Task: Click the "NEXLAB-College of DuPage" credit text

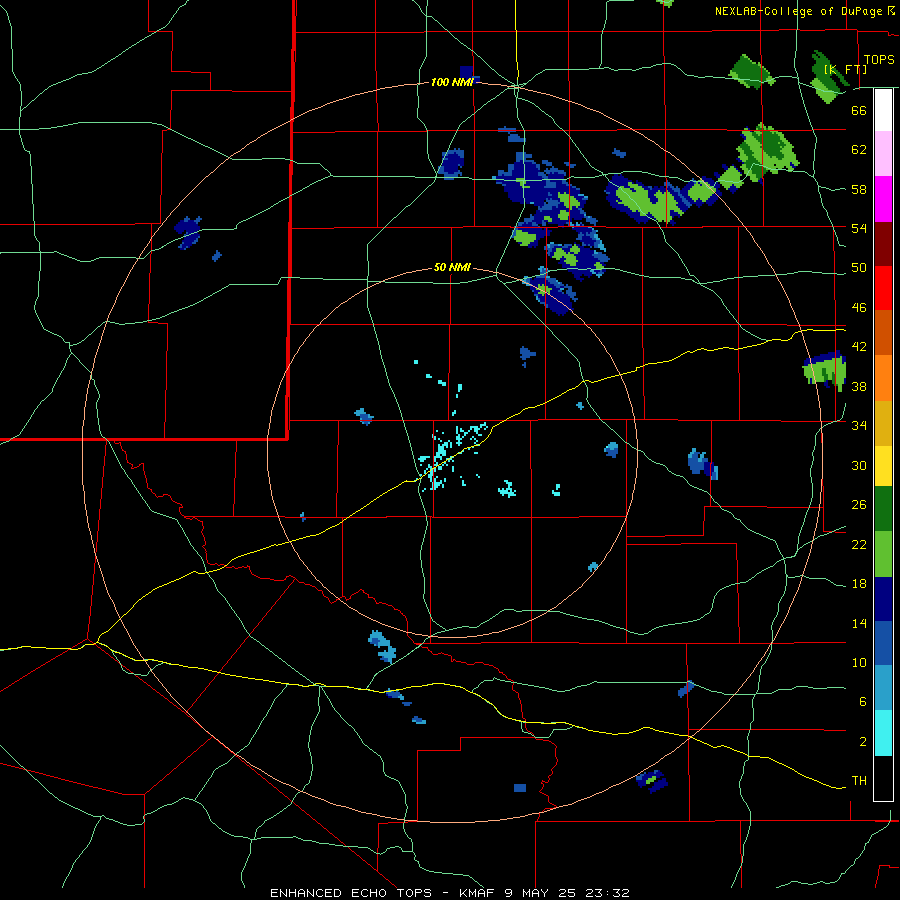Action: [798, 11]
